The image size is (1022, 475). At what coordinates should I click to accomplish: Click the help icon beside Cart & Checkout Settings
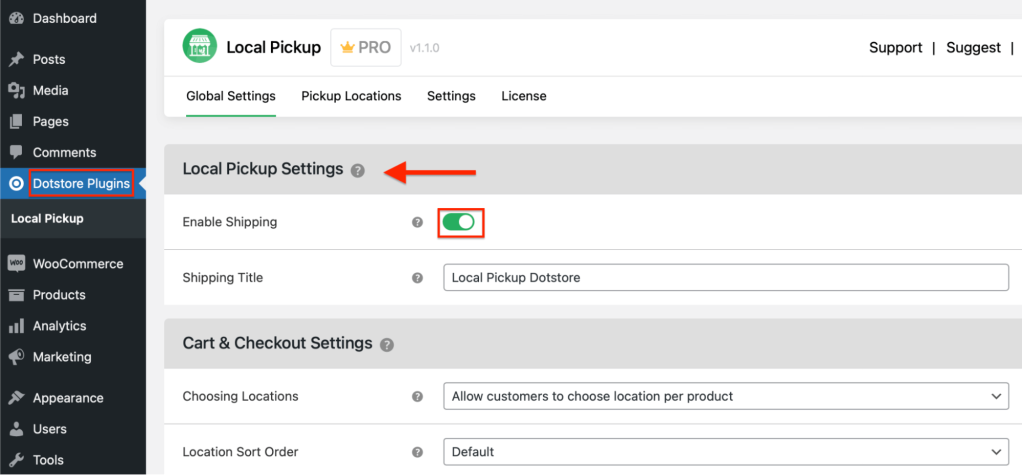tap(387, 344)
